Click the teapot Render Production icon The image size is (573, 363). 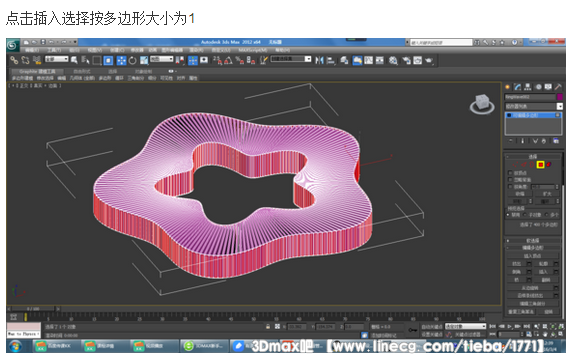coord(429,60)
